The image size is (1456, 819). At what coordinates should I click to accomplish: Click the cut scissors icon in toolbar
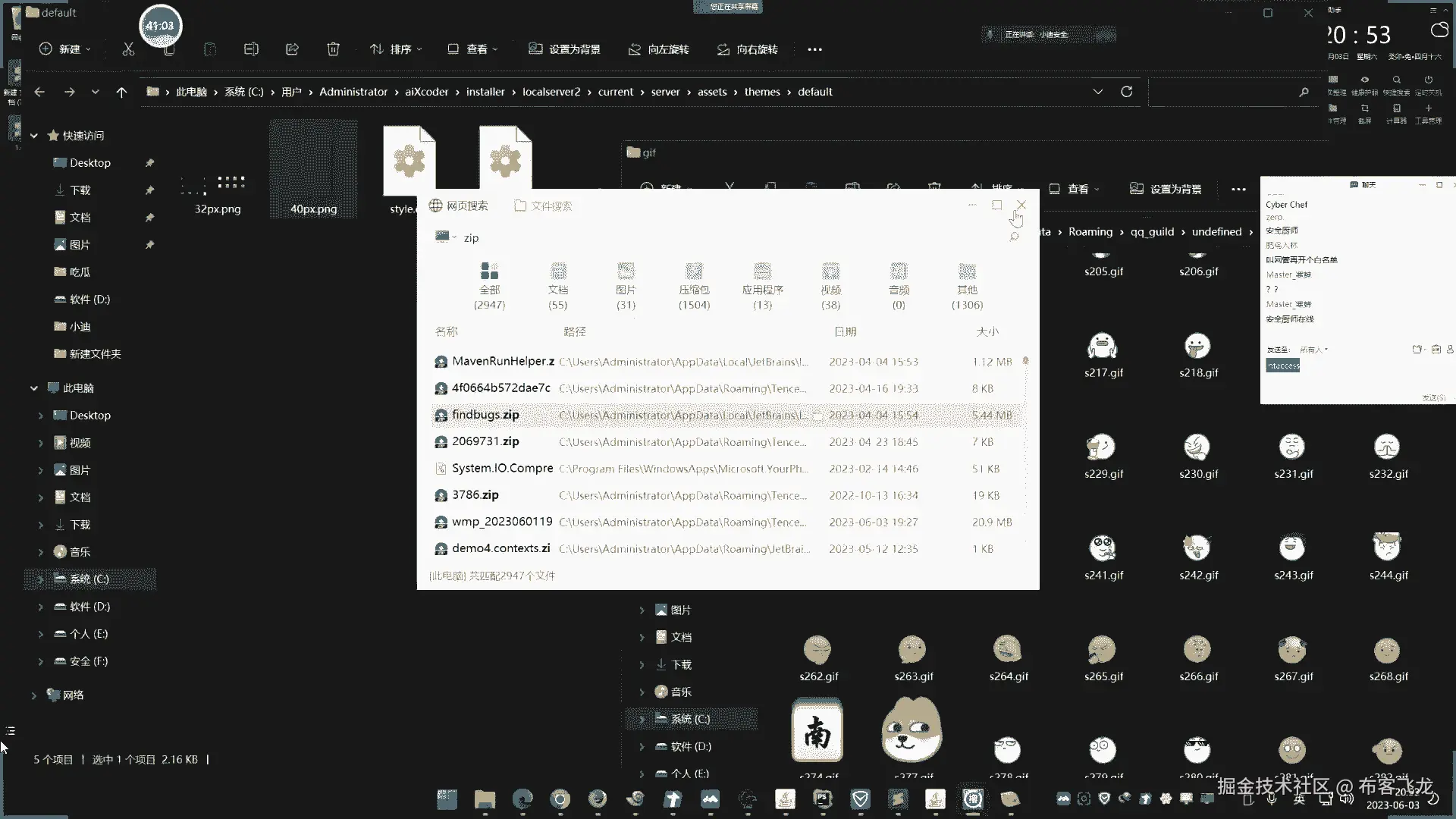(x=128, y=49)
